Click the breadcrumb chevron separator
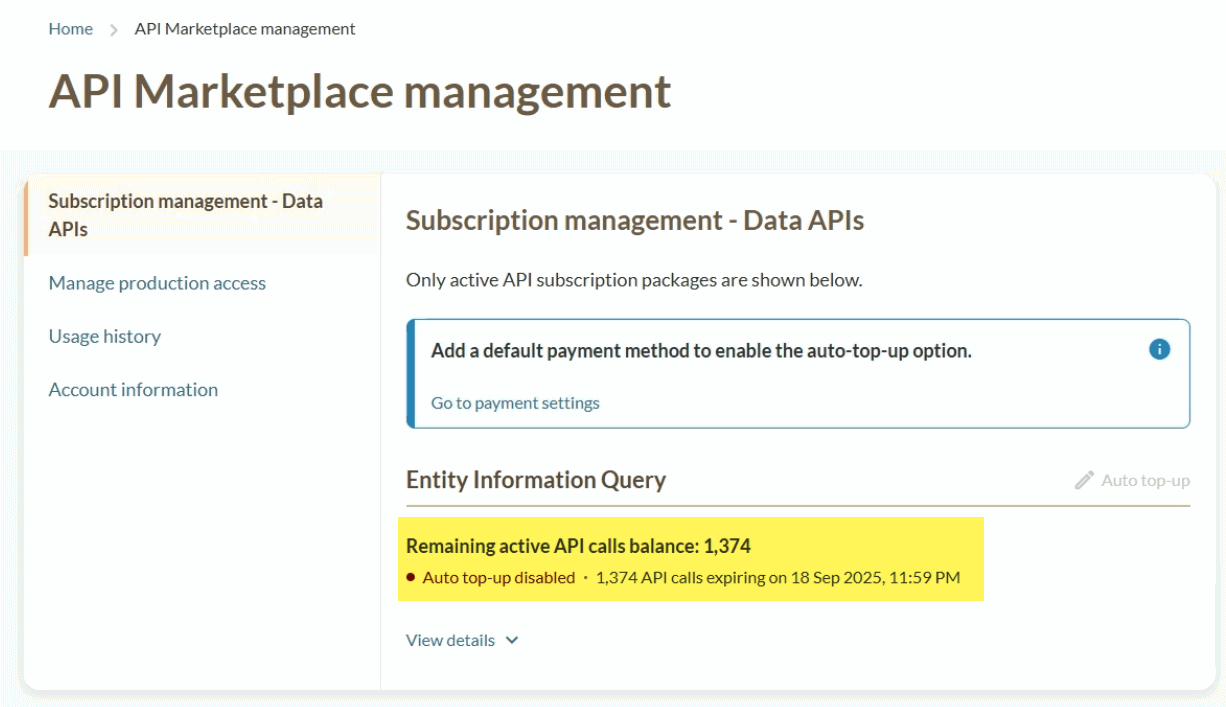This screenshot has width=1226, height=707. click(x=114, y=30)
